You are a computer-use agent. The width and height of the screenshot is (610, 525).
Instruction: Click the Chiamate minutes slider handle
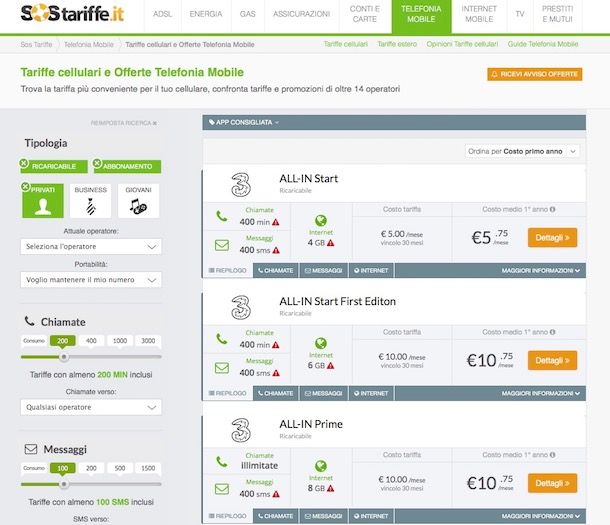point(64,357)
